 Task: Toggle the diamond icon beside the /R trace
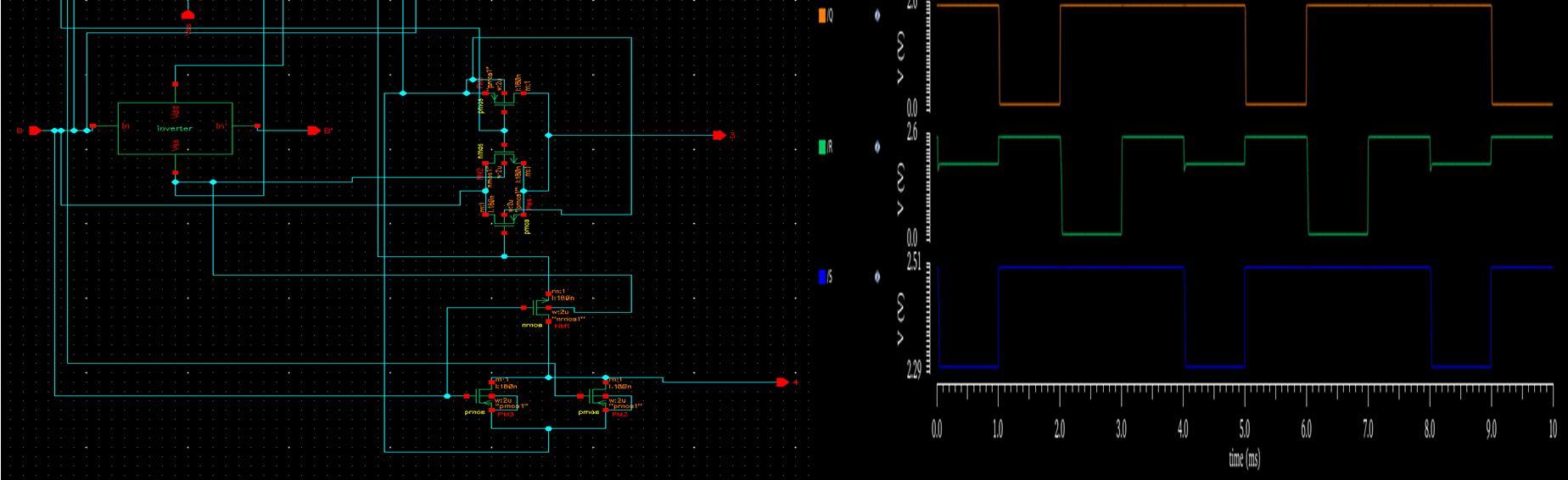coord(877,147)
